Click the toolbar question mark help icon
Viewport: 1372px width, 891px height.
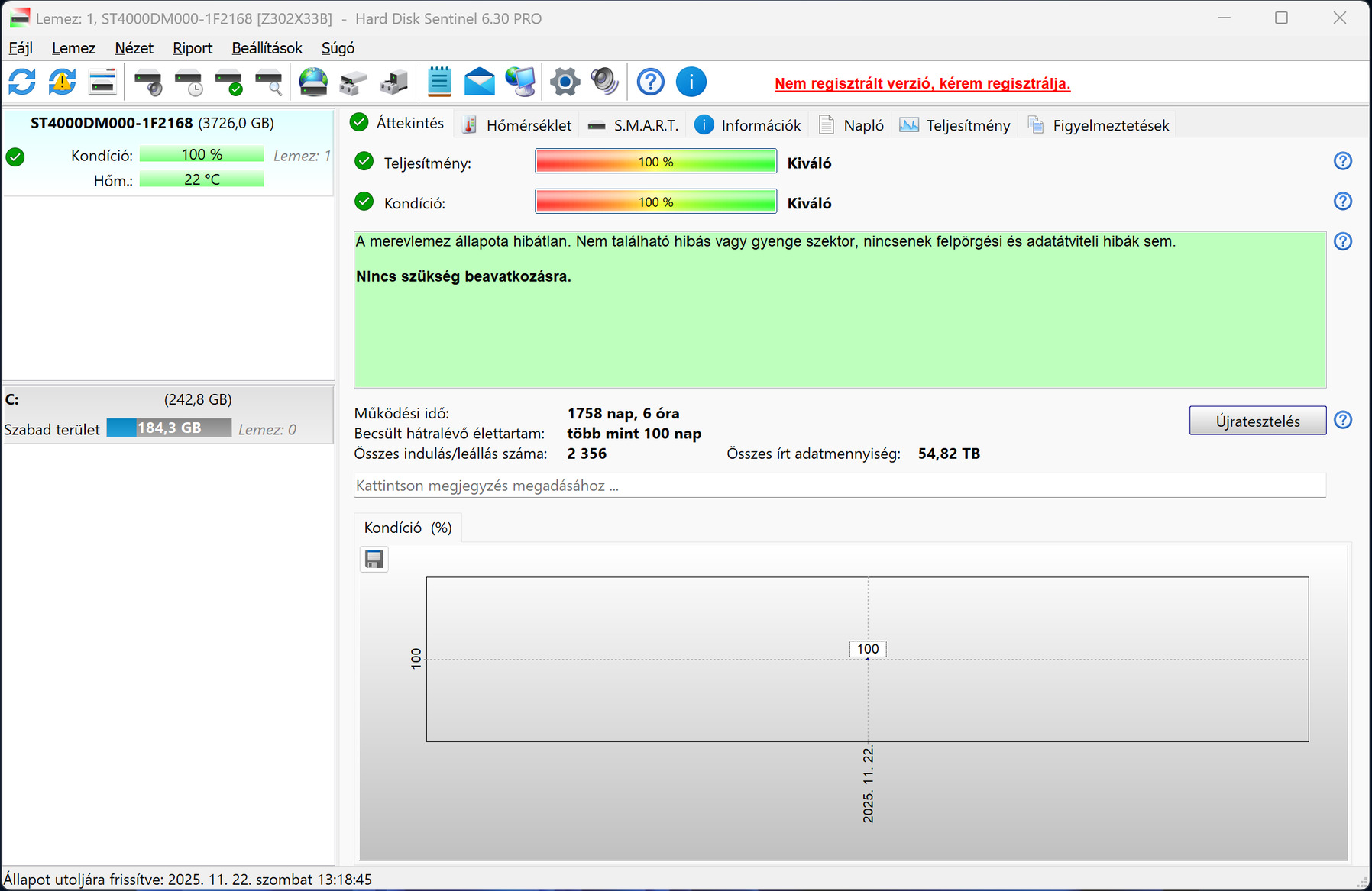pos(651,82)
